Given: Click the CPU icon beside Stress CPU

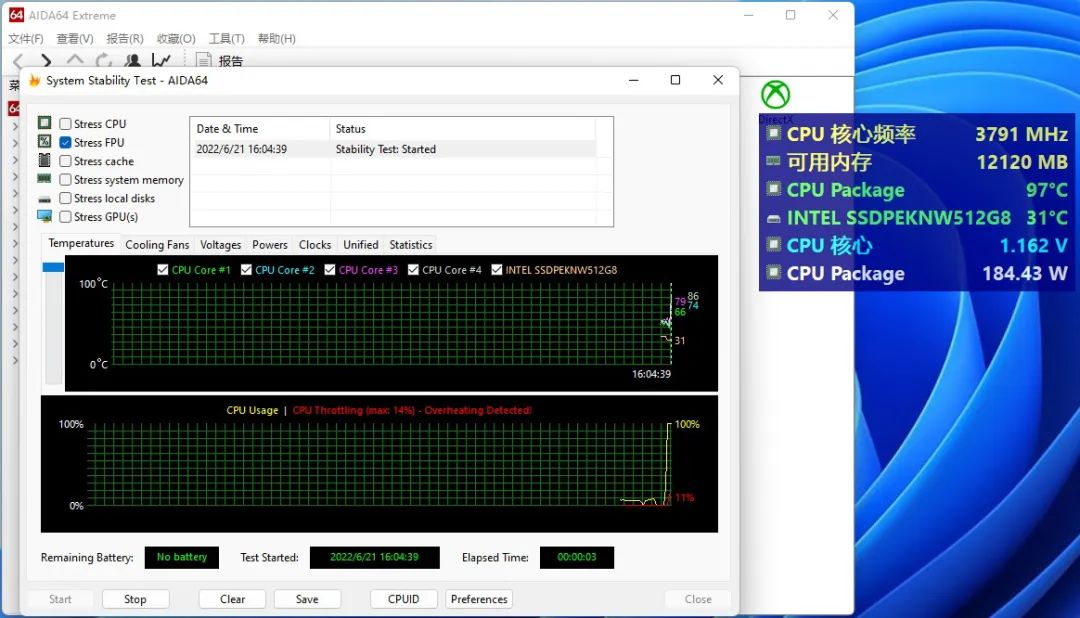Looking at the screenshot, I should click(42, 123).
